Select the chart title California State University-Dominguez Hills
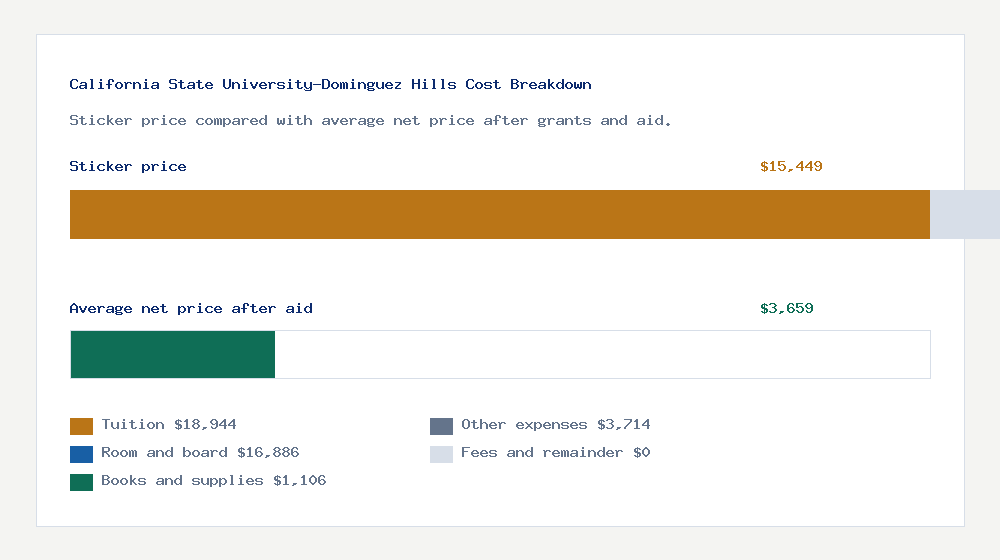The width and height of the screenshot is (1000, 560). [330, 84]
